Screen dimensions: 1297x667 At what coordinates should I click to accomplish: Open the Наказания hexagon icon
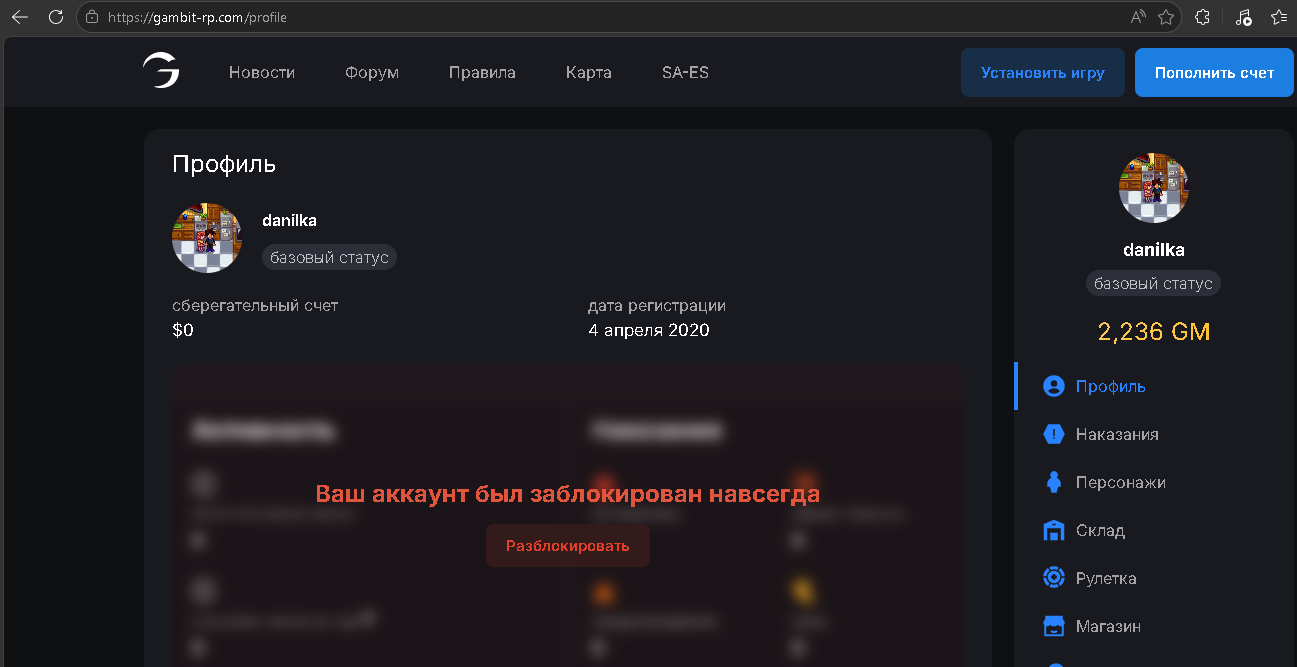(x=1053, y=434)
